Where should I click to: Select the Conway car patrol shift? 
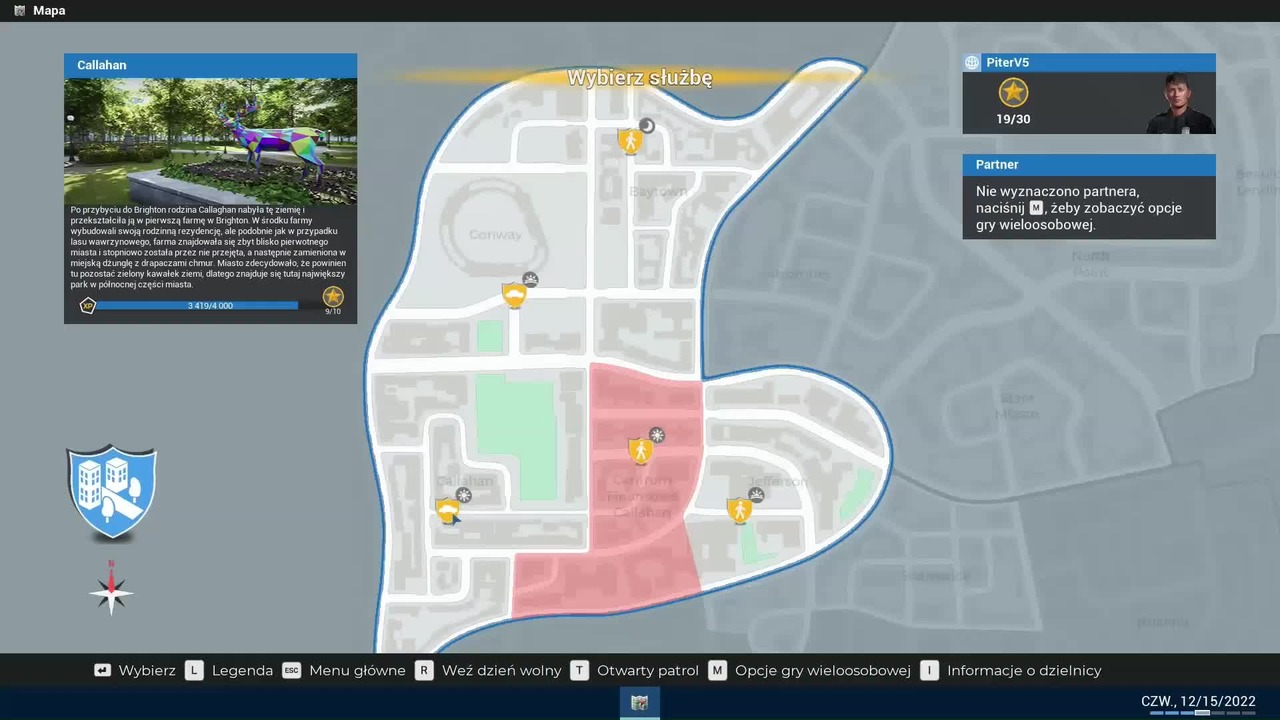pos(515,294)
